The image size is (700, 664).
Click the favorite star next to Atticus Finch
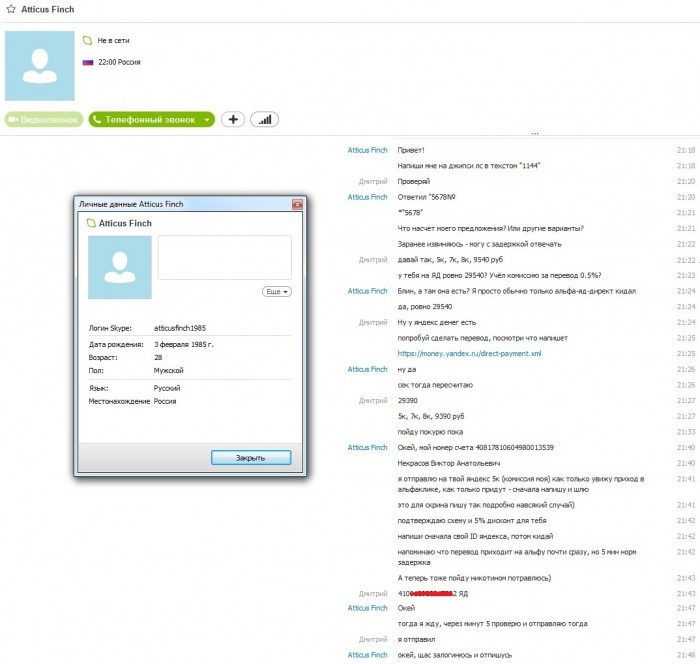[x=11, y=9]
